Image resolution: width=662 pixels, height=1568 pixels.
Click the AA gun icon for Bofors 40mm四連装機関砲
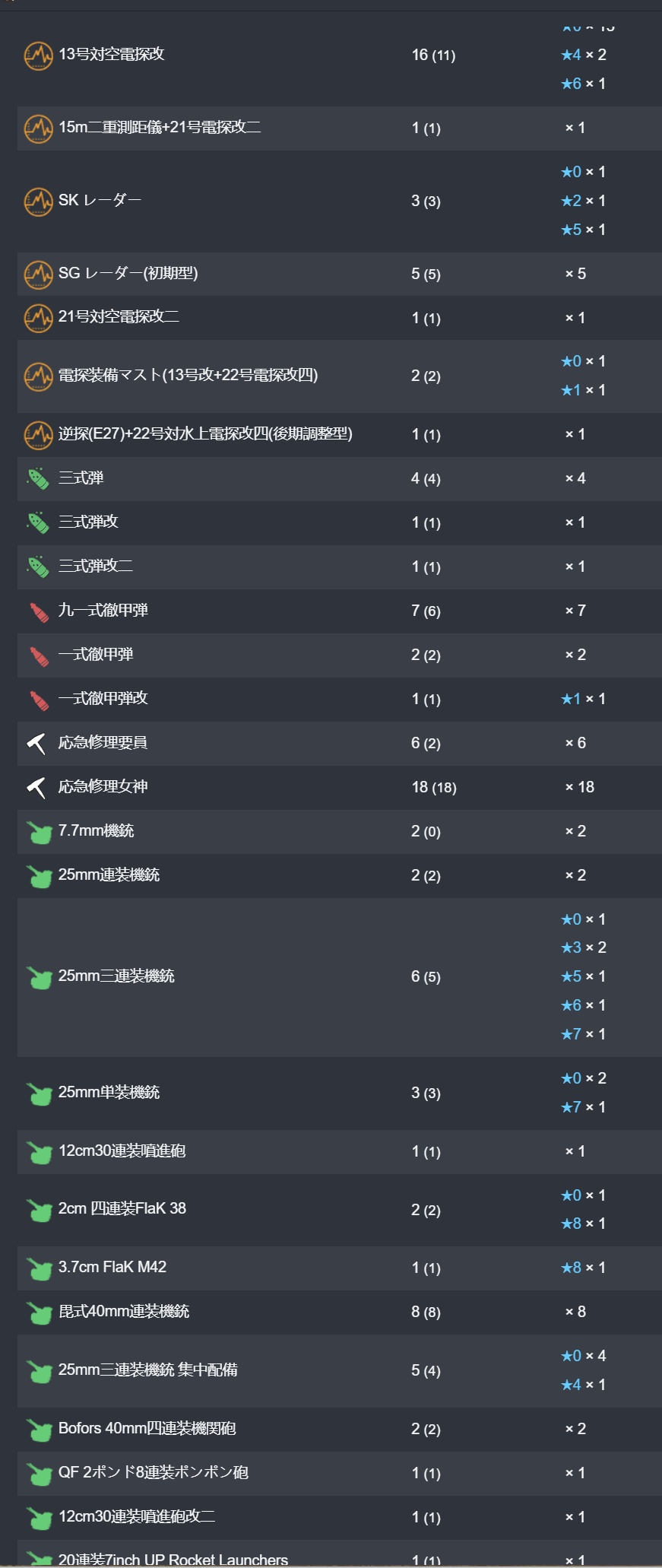(x=39, y=1430)
